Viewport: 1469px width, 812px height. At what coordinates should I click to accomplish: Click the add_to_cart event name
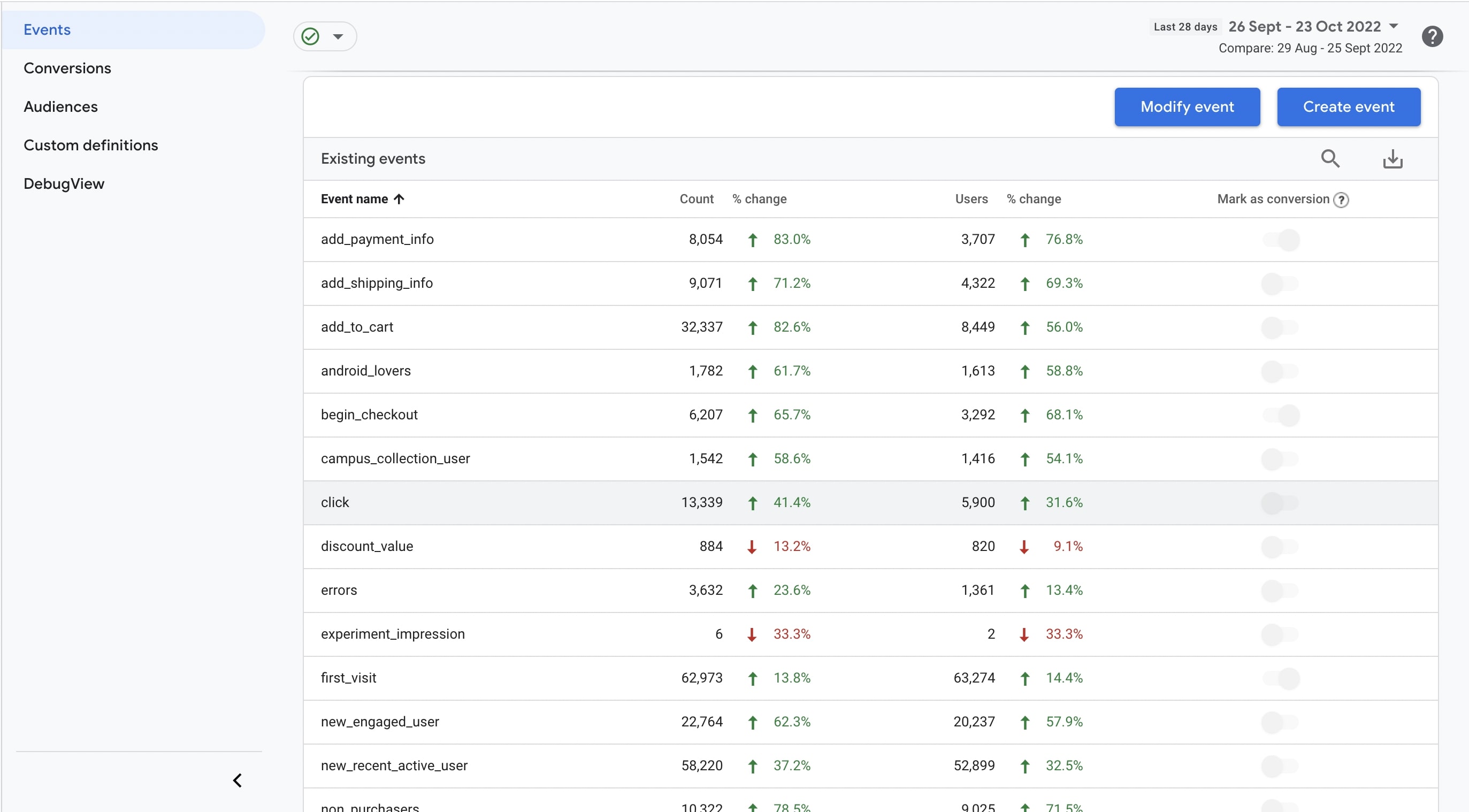[357, 327]
